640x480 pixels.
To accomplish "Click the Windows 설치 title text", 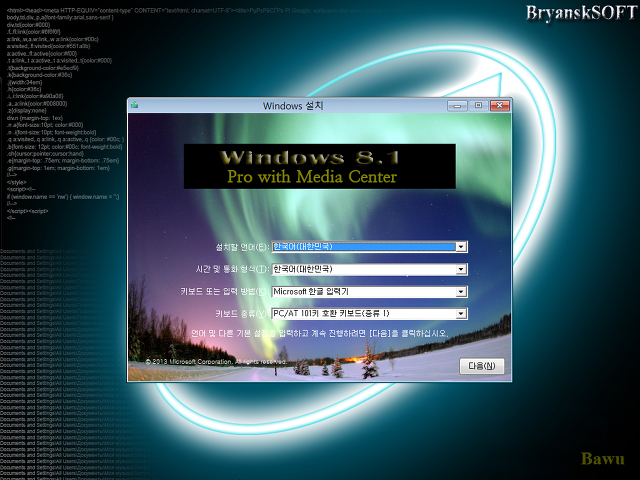I will click(x=293, y=106).
